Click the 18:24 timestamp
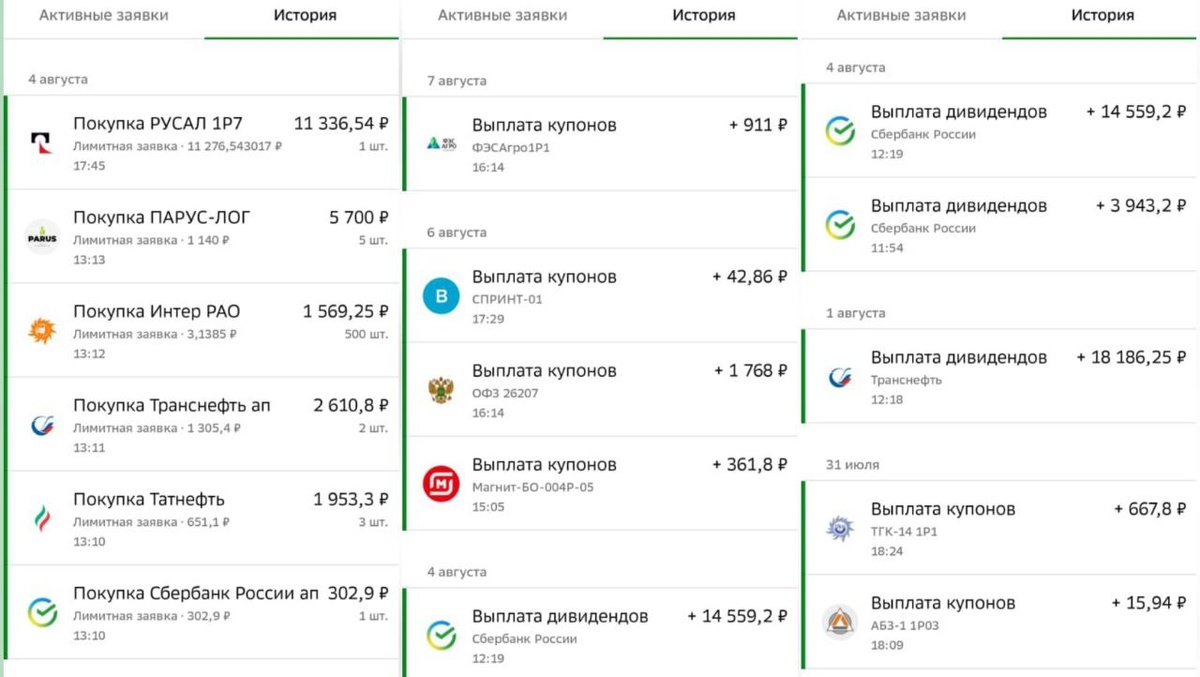This screenshot has width=1200, height=677. (x=887, y=551)
